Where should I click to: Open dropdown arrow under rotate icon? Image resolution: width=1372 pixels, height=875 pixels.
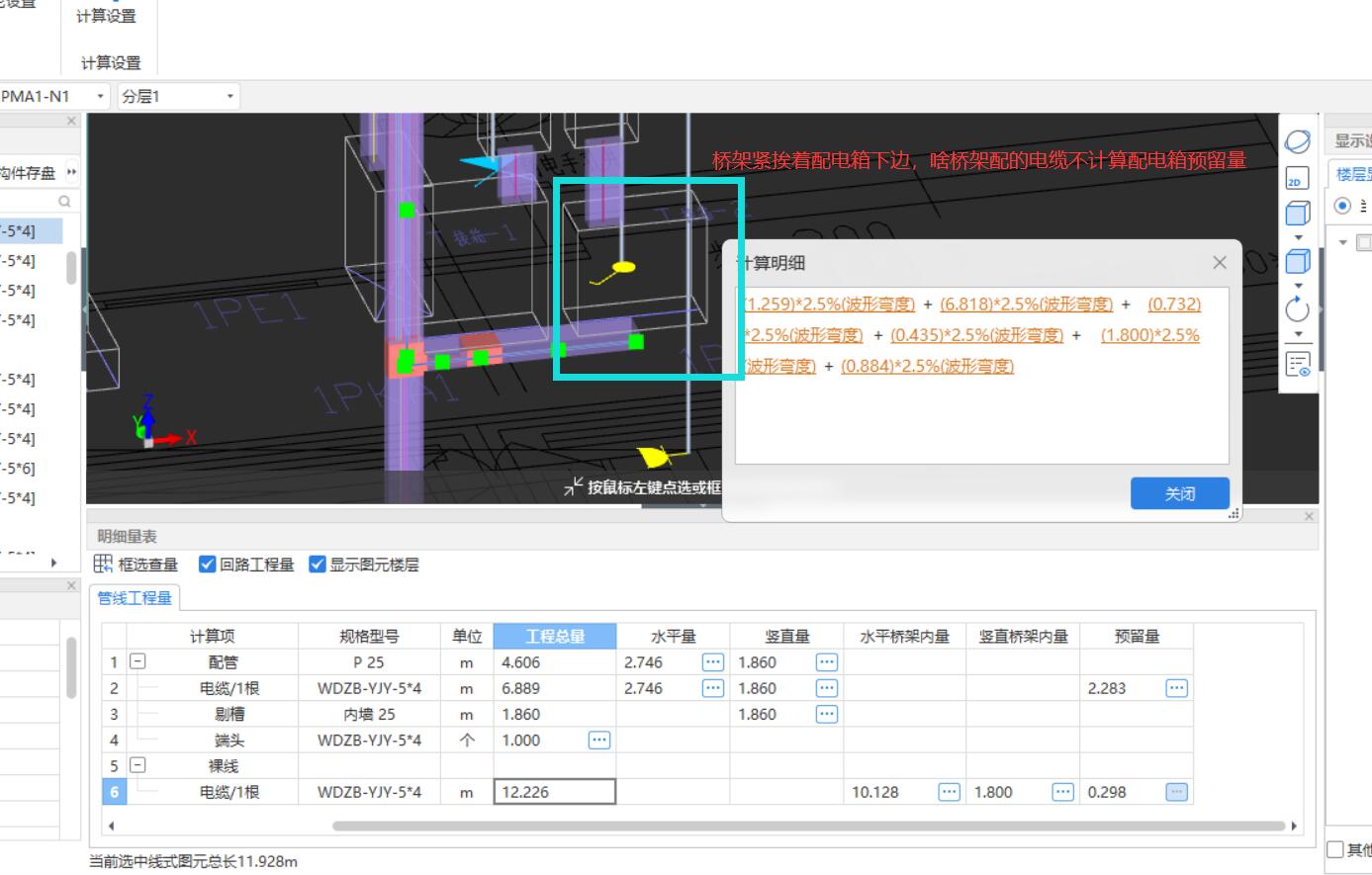click(1297, 334)
